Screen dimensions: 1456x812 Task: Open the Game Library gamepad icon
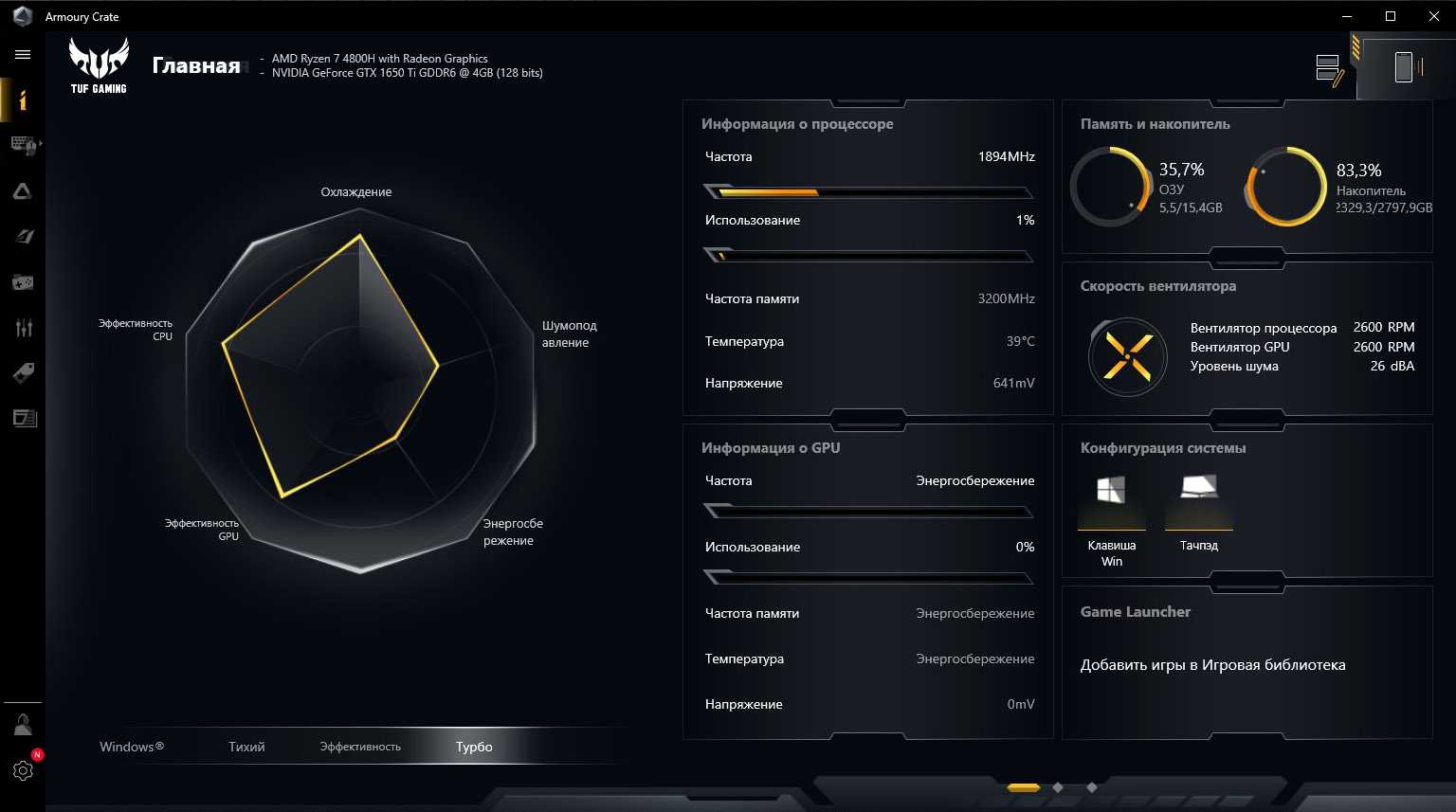point(23,282)
